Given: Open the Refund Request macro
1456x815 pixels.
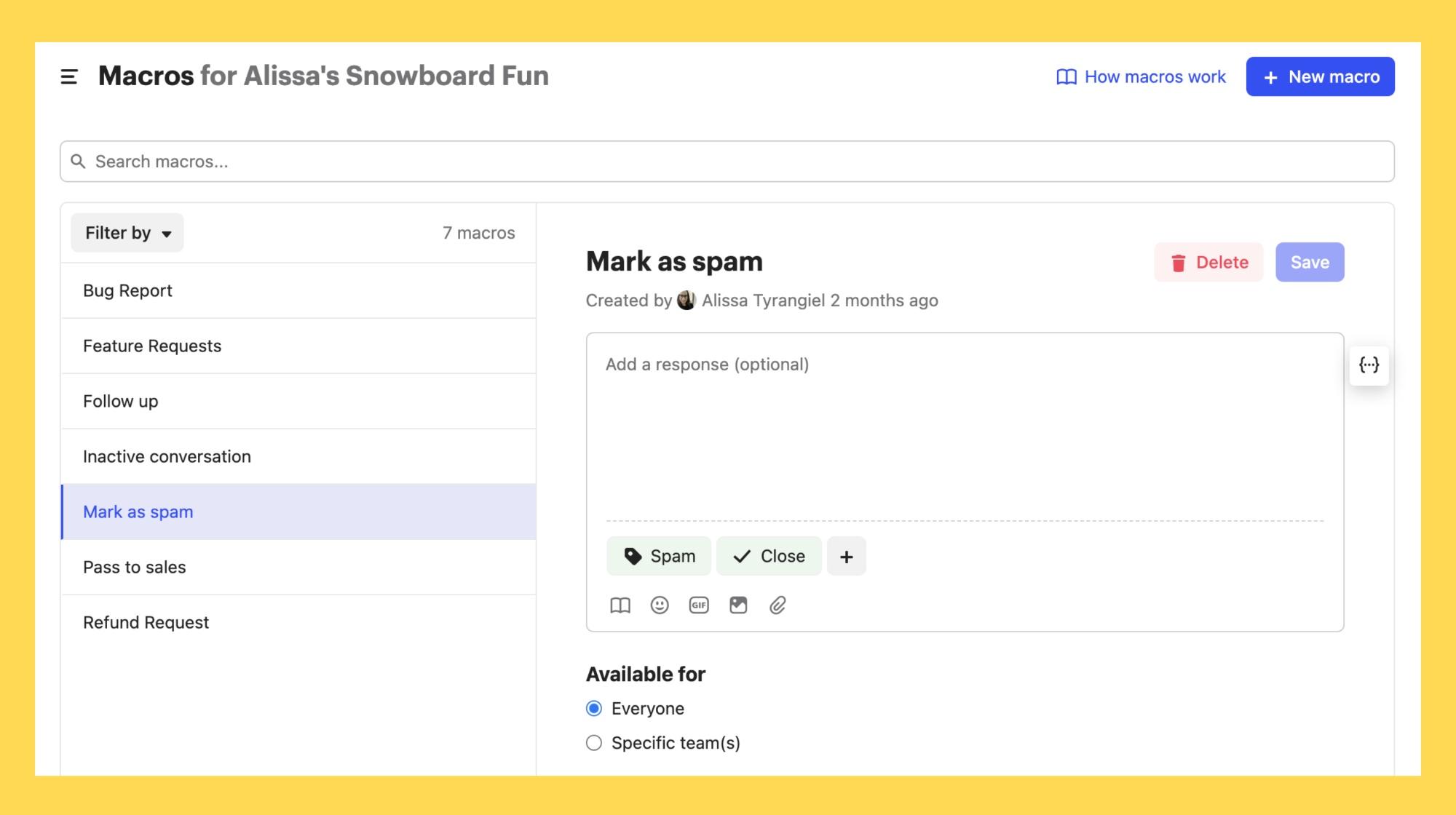Looking at the screenshot, I should [x=145, y=622].
